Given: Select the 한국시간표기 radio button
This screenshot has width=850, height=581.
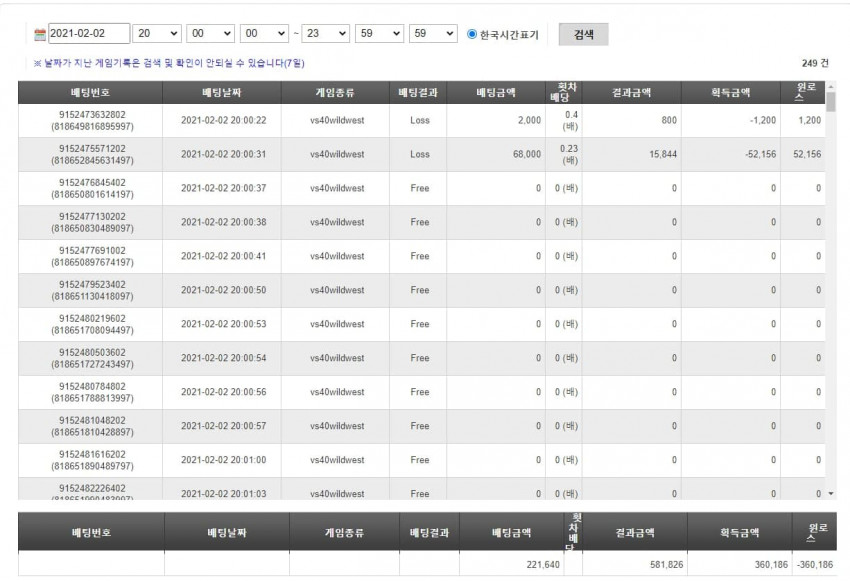Looking at the screenshot, I should 472,34.
